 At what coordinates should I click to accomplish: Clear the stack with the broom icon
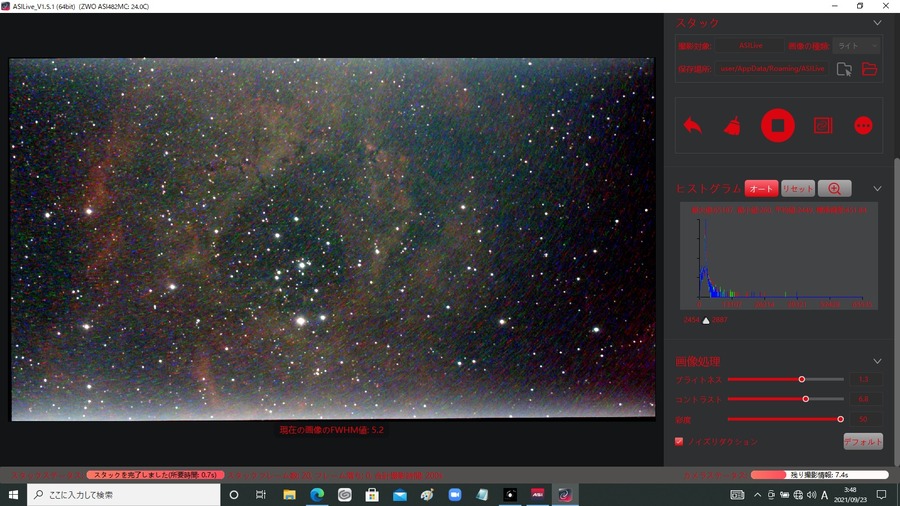click(x=732, y=125)
